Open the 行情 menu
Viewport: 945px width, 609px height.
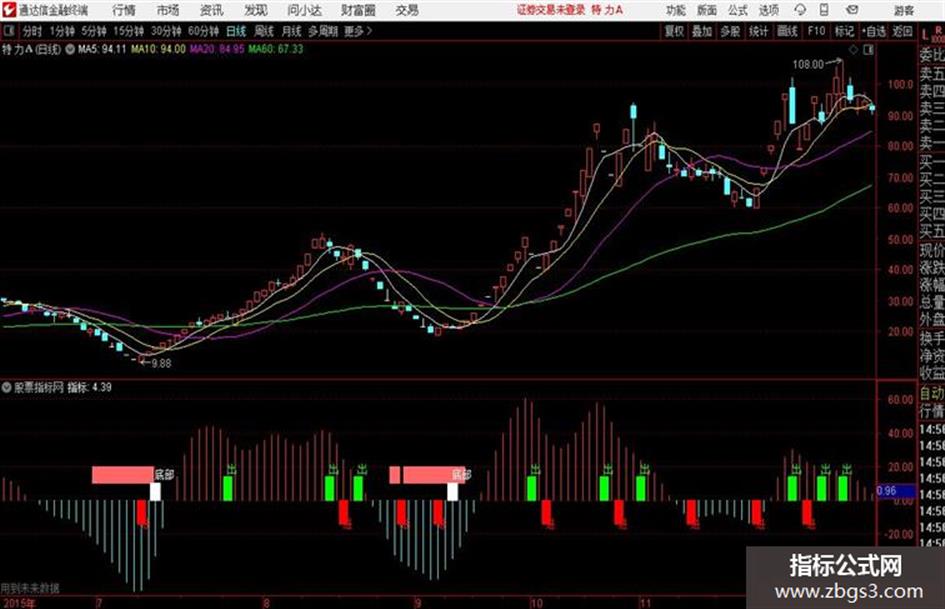pos(124,10)
